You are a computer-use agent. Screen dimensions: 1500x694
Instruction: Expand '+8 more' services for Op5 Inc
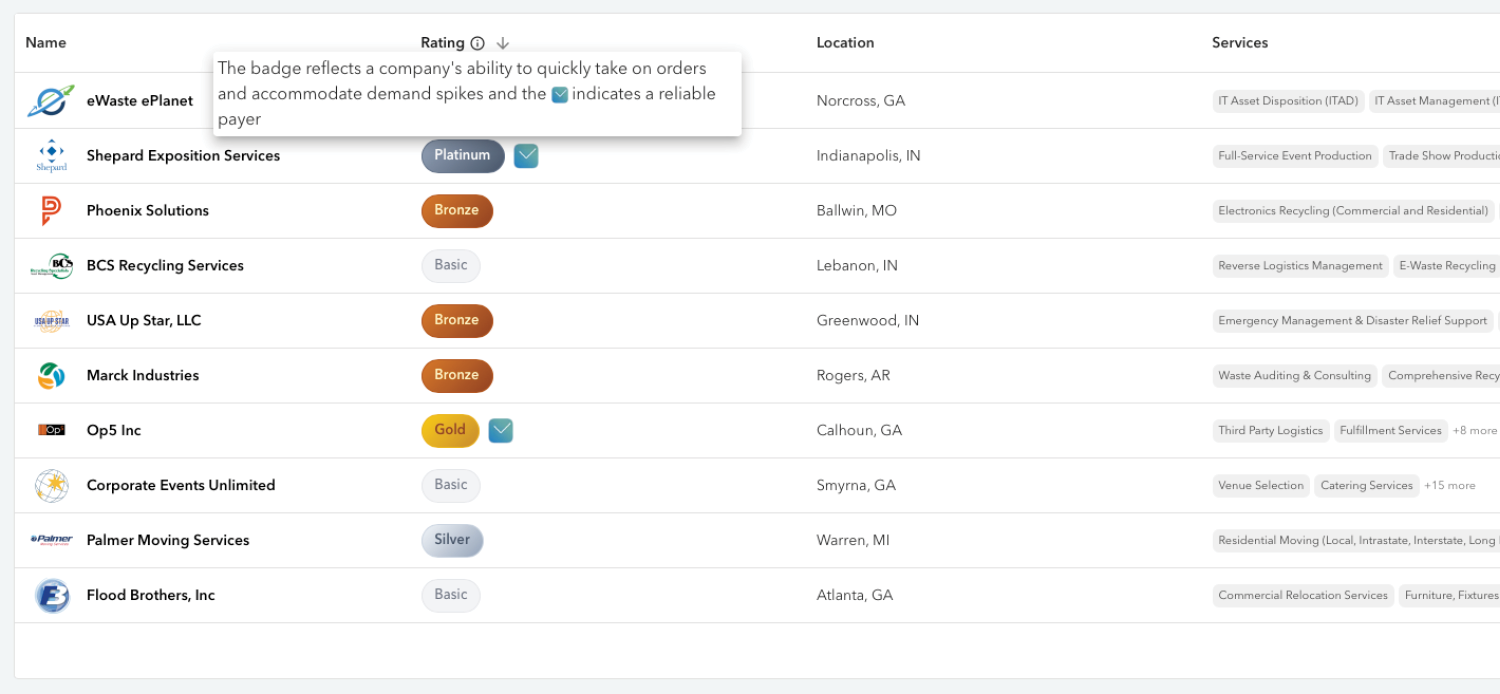pos(1475,431)
